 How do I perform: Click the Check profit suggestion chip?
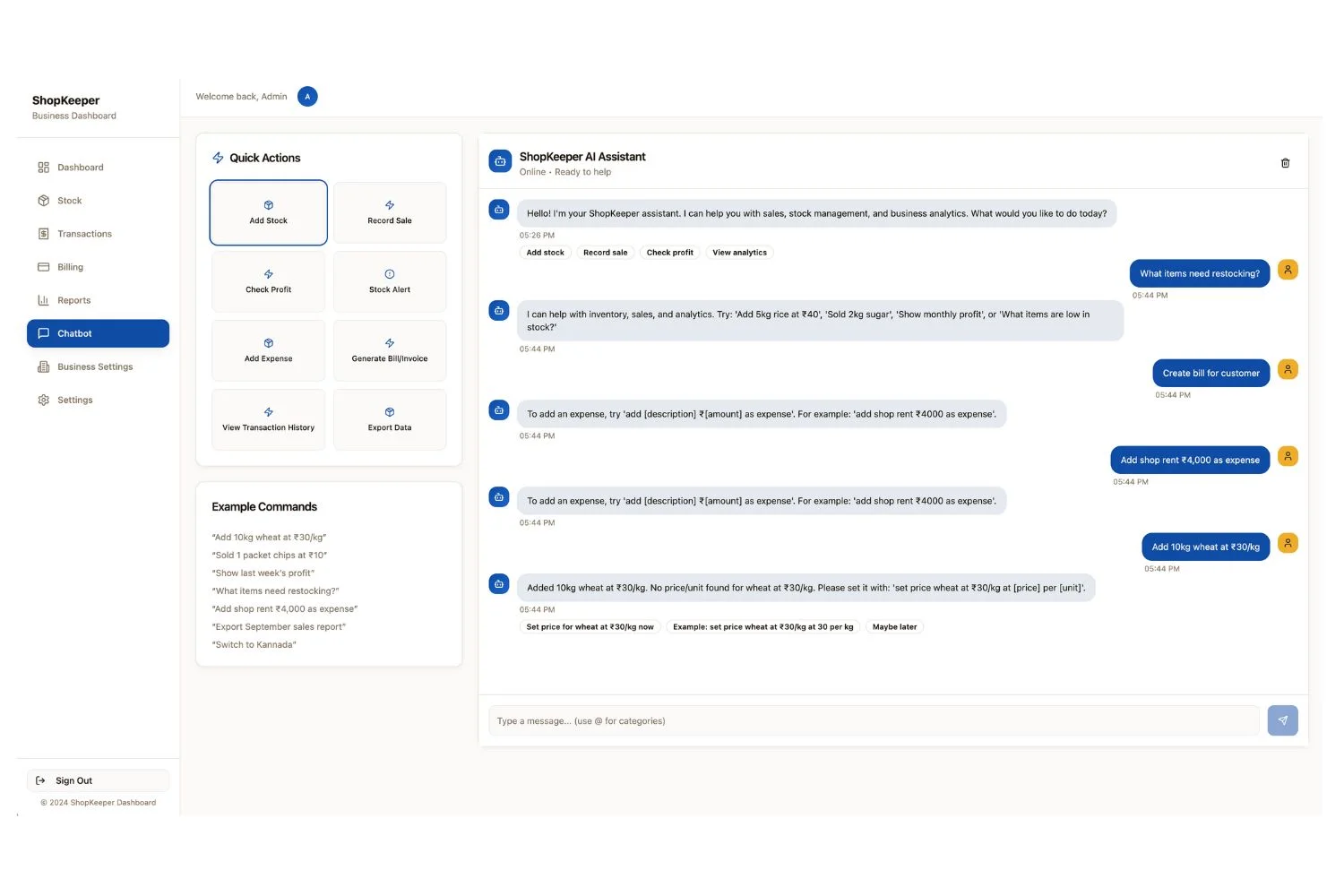coord(669,253)
